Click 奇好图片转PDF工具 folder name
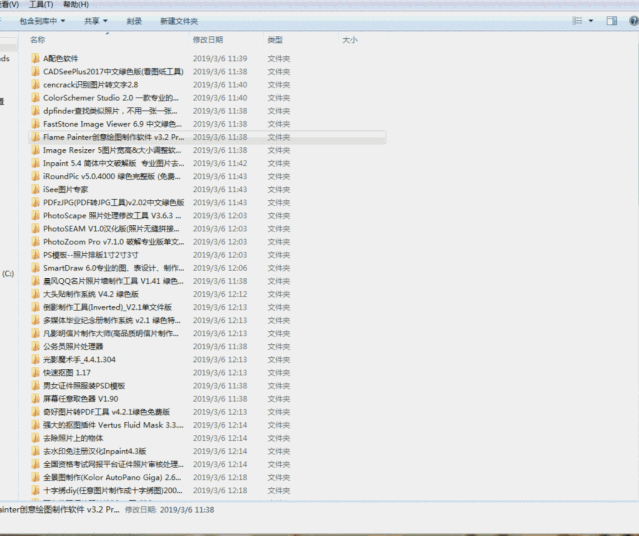 click(x=106, y=412)
